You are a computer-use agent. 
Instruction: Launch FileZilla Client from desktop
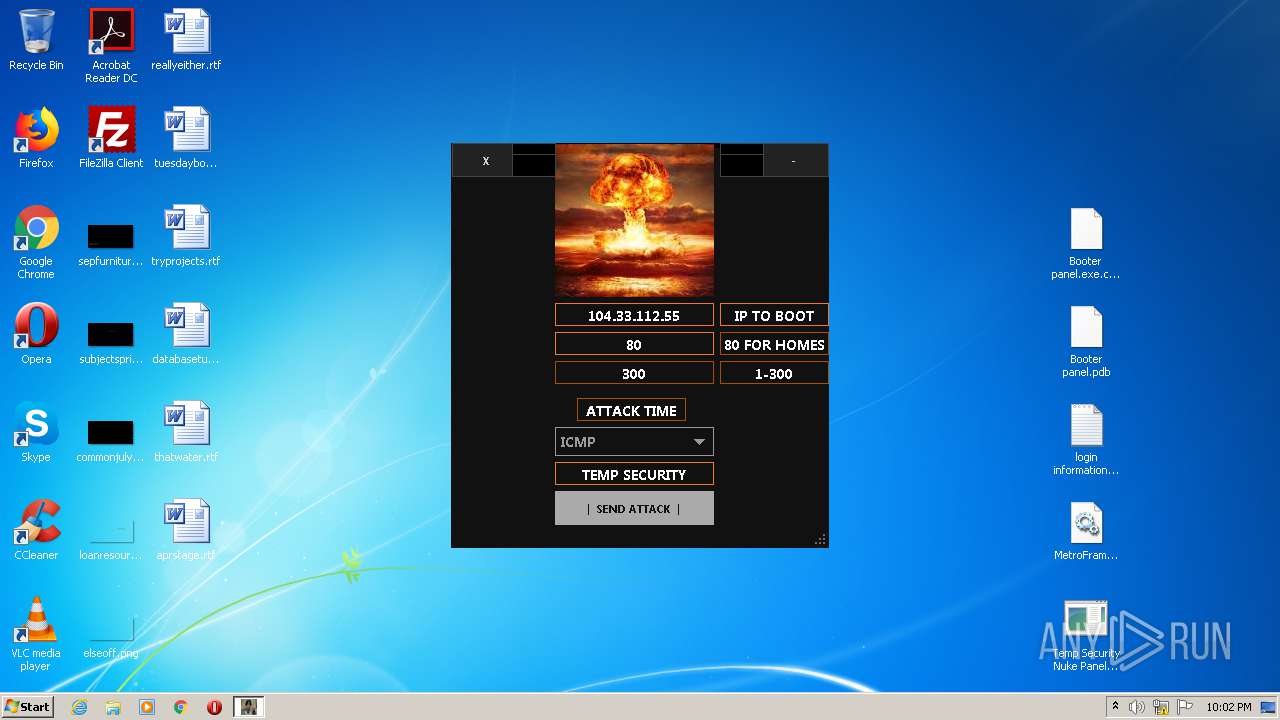coord(111,138)
